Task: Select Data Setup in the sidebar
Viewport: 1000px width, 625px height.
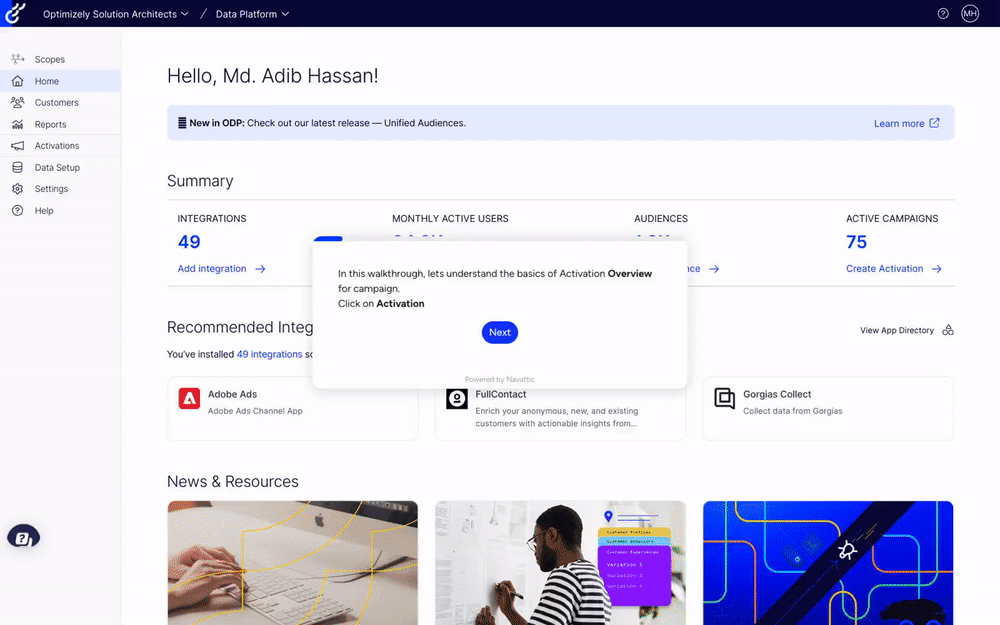Action: (57, 168)
